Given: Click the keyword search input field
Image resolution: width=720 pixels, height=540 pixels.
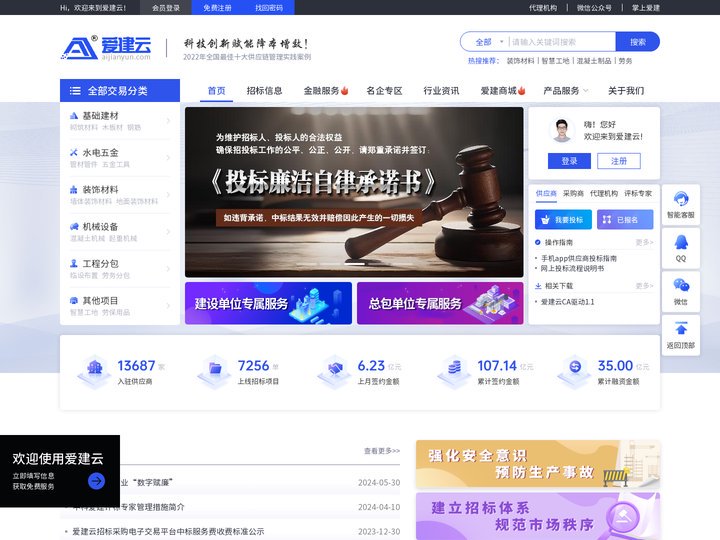Looking at the screenshot, I should pos(562,42).
